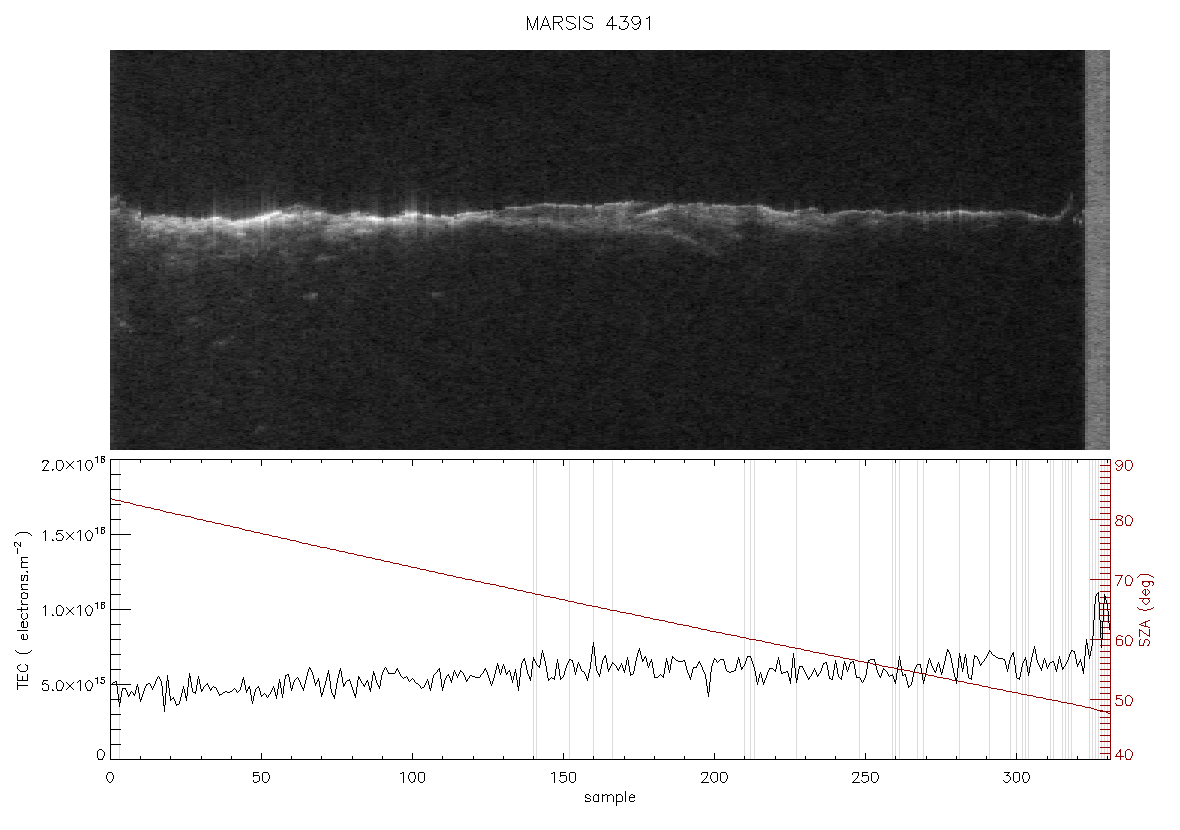Click the x-axis tick label 50
Screen dimensions: 1180x830
coord(260,778)
